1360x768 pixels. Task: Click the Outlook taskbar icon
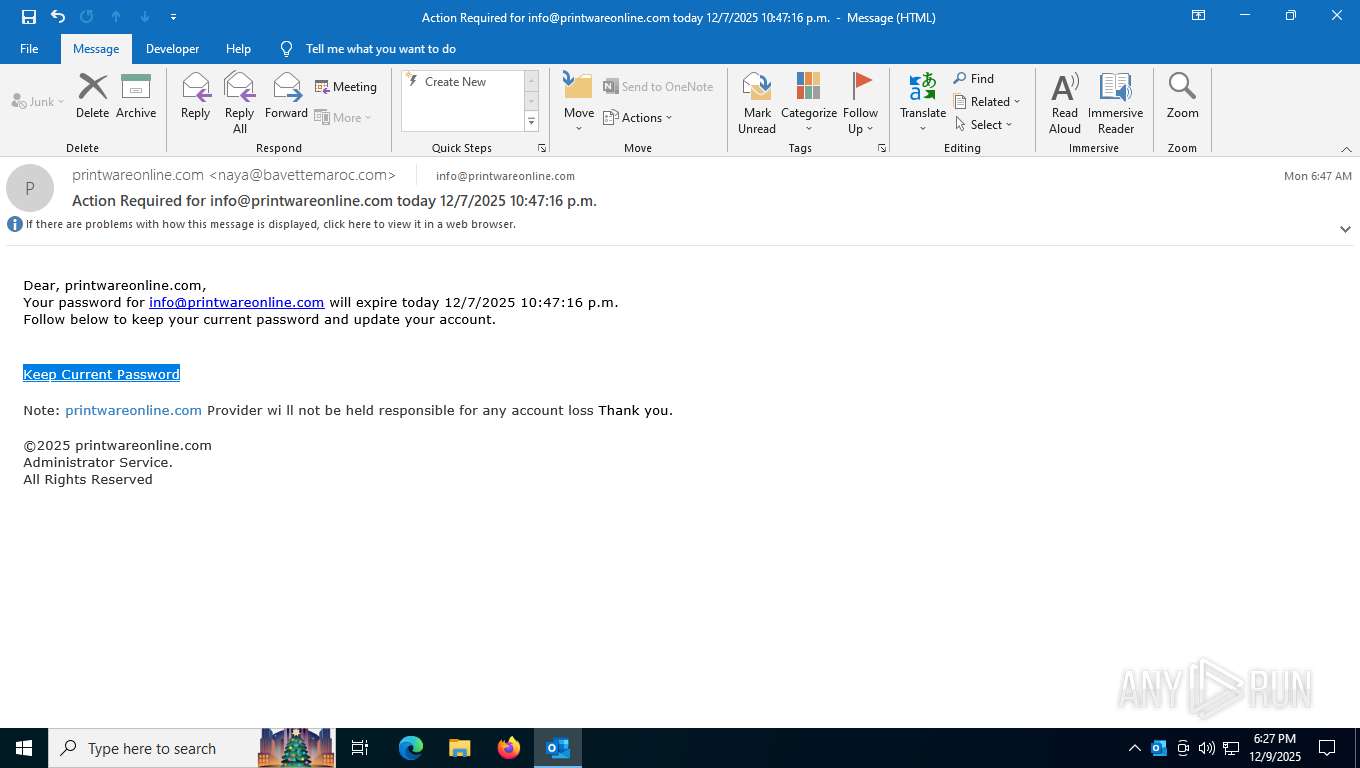click(x=558, y=748)
